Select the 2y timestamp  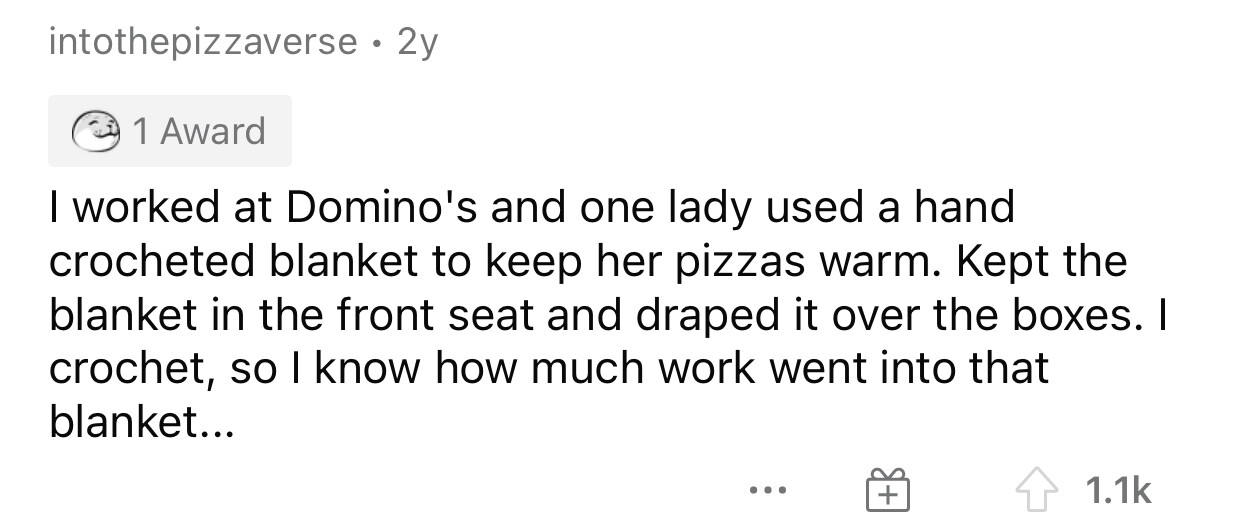(417, 41)
